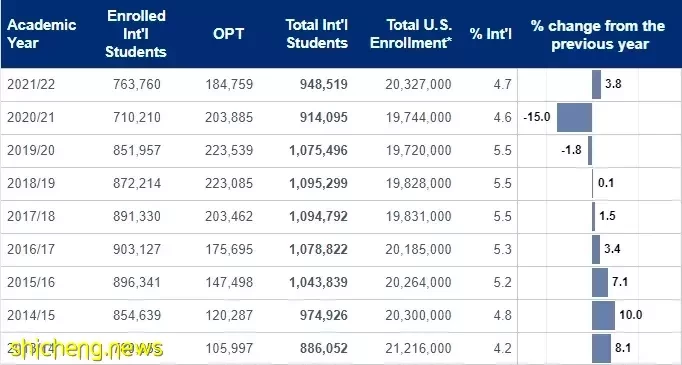Click the Total U.S. Enrollment* header
682x365 pixels.
click(x=411, y=34)
